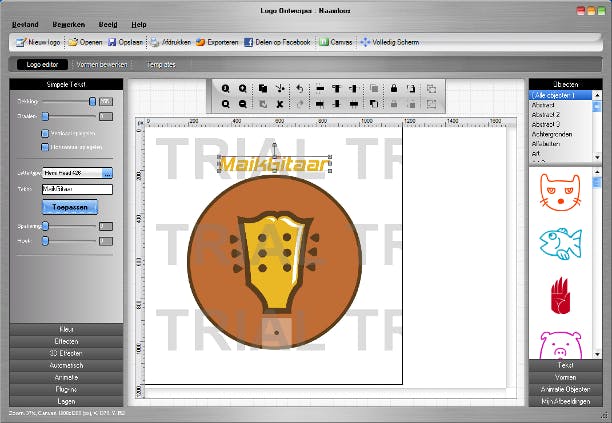This screenshot has width=612, height=423.
Task: Pick the orange cat face object
Action: pyautogui.click(x=560, y=192)
